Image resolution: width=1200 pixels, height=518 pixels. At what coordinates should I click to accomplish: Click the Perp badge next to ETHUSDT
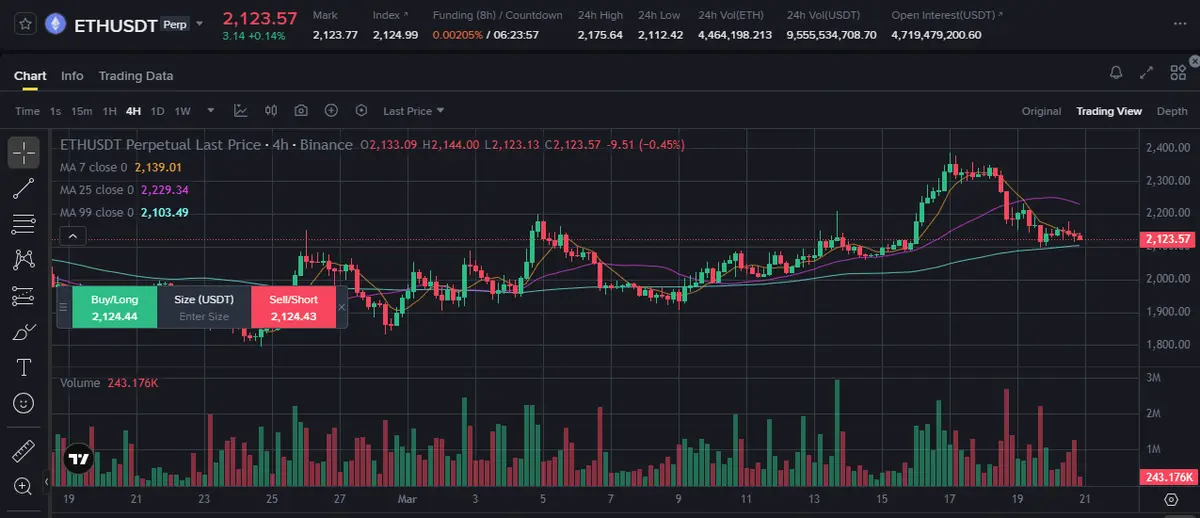(x=175, y=23)
